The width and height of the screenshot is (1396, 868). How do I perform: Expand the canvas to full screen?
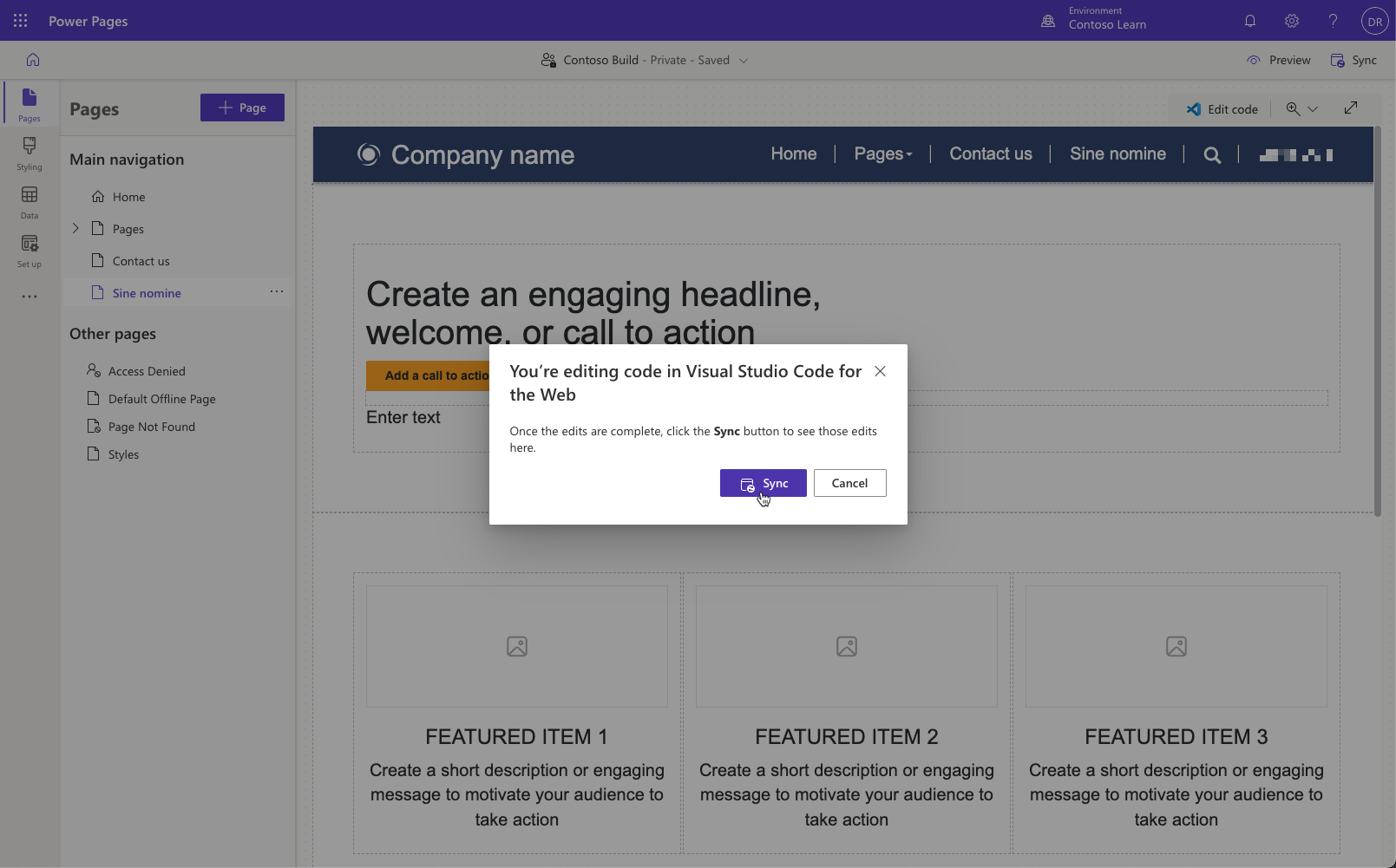1350,108
